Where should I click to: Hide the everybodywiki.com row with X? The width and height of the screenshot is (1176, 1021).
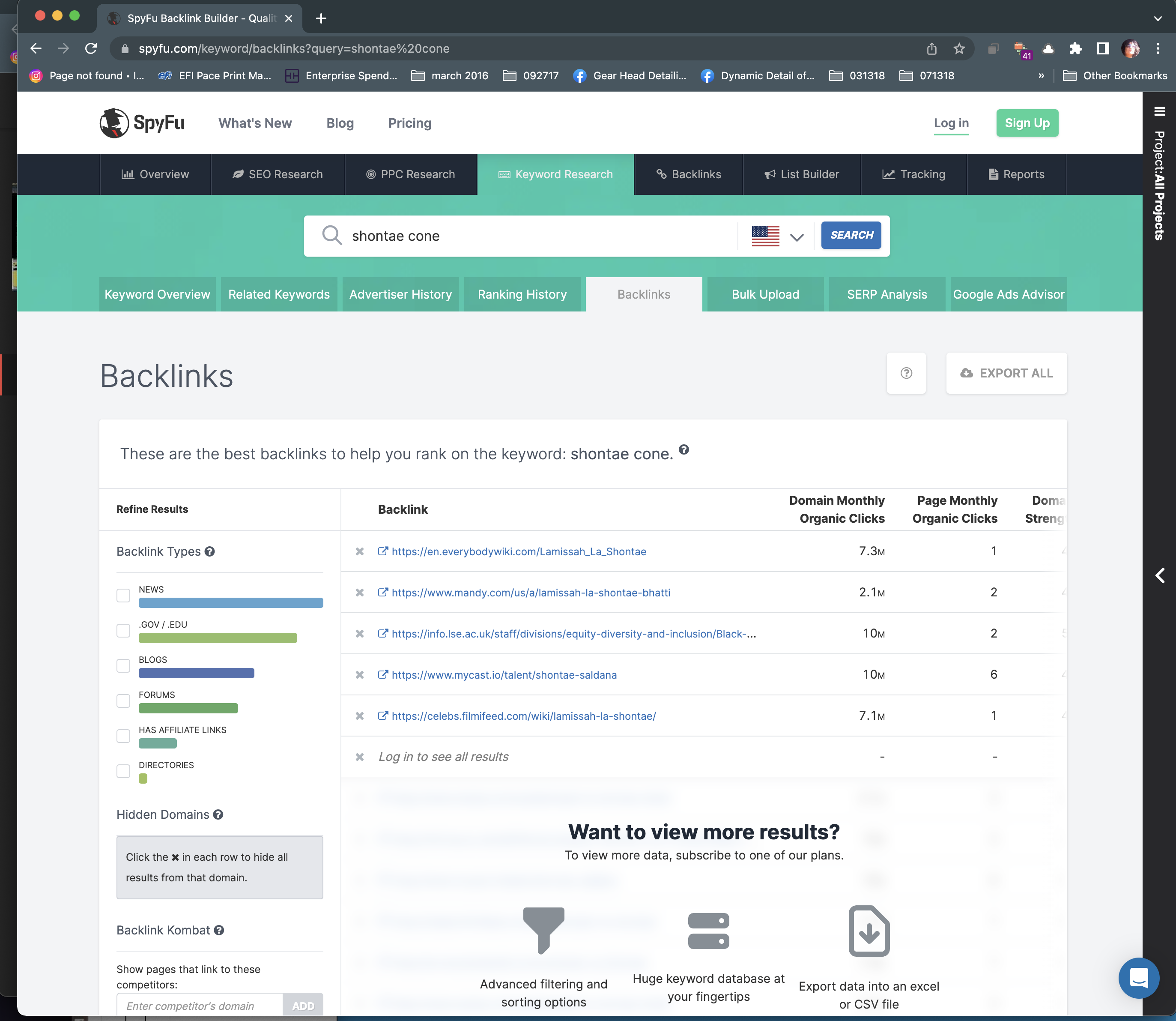360,551
